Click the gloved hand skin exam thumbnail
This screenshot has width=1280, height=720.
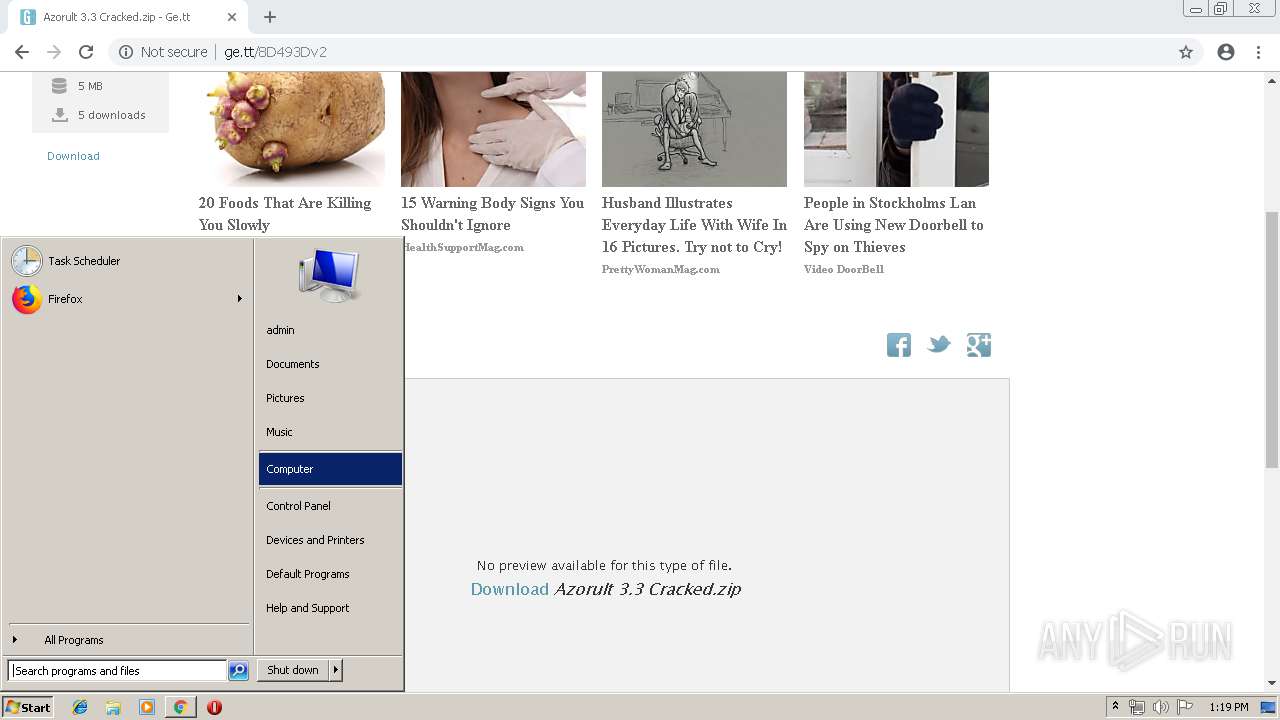[x=493, y=129]
